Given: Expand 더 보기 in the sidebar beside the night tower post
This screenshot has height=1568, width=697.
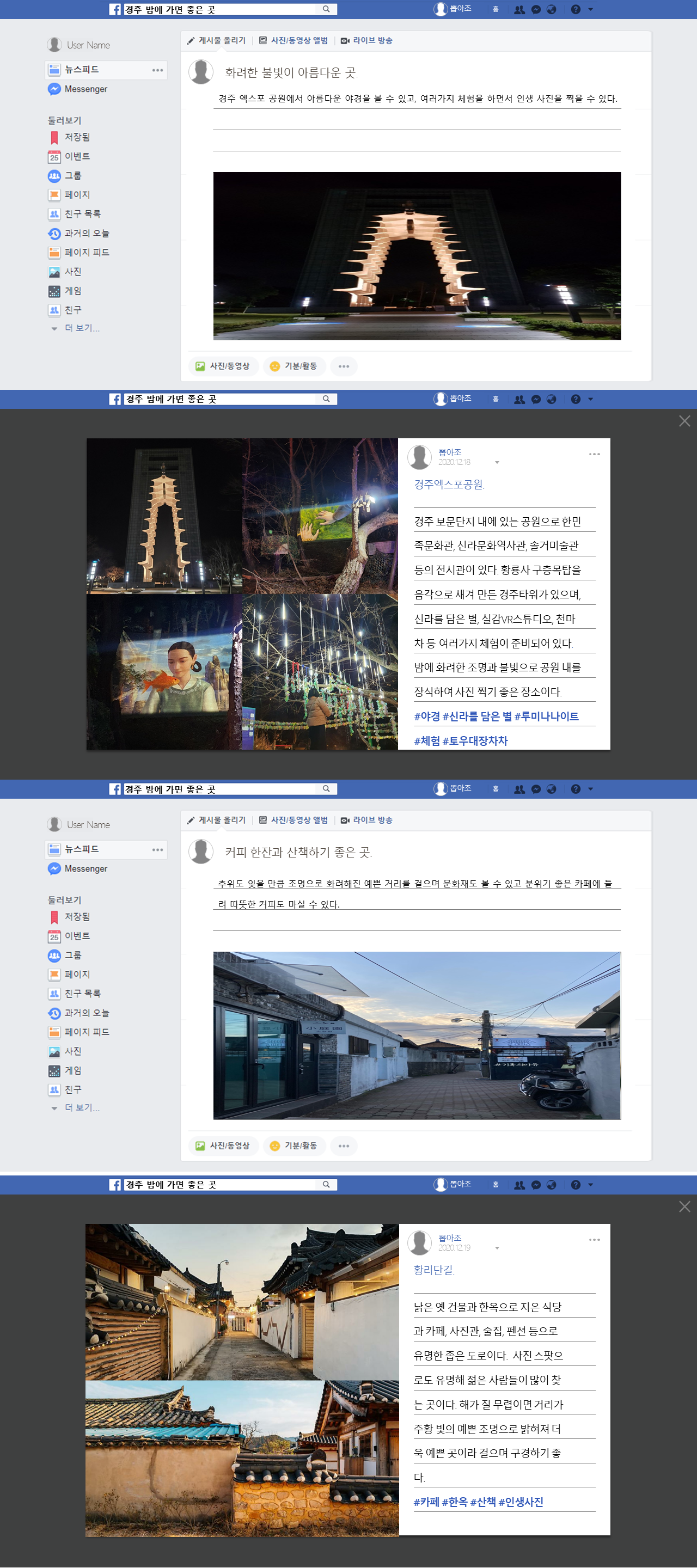Looking at the screenshot, I should click(x=81, y=328).
